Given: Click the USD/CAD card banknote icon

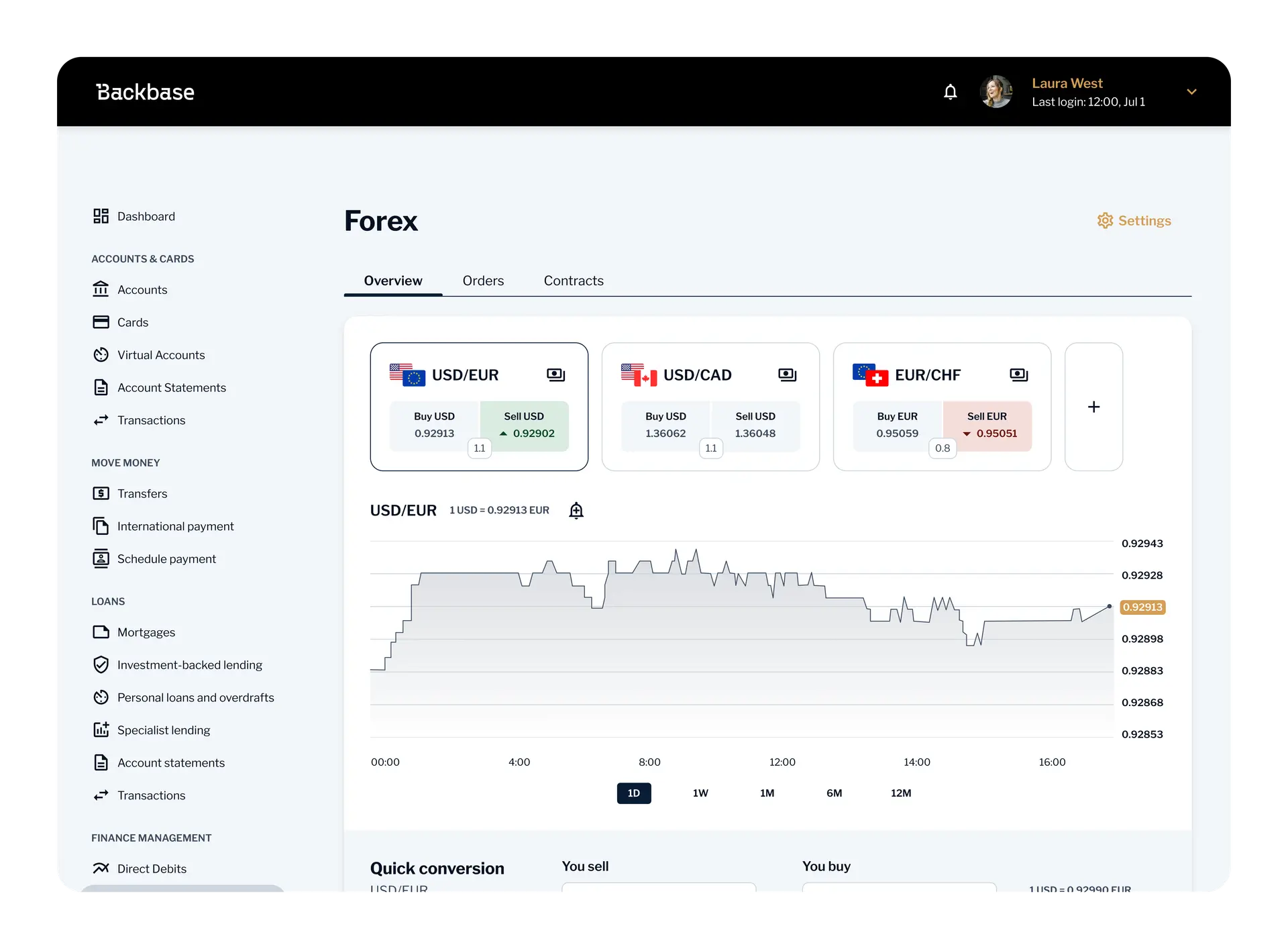Looking at the screenshot, I should pos(787,375).
